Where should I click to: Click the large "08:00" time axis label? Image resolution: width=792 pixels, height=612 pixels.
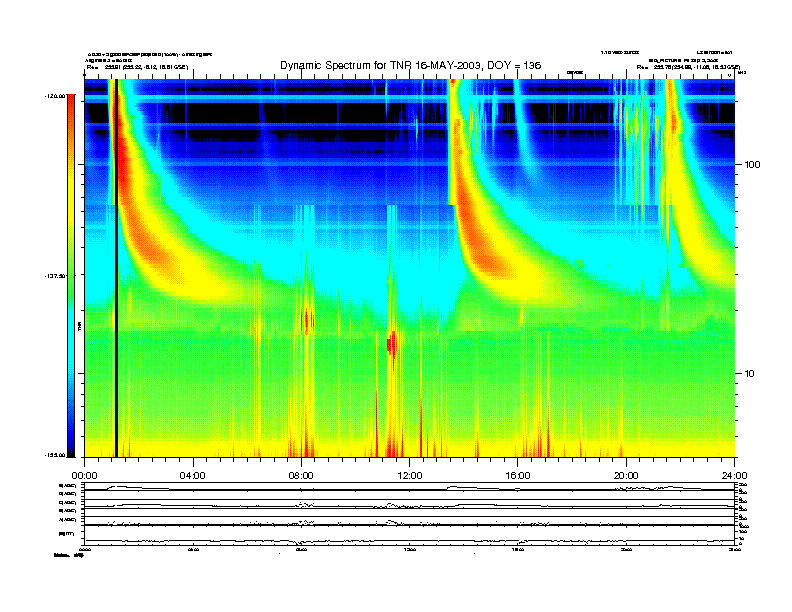coord(301,476)
